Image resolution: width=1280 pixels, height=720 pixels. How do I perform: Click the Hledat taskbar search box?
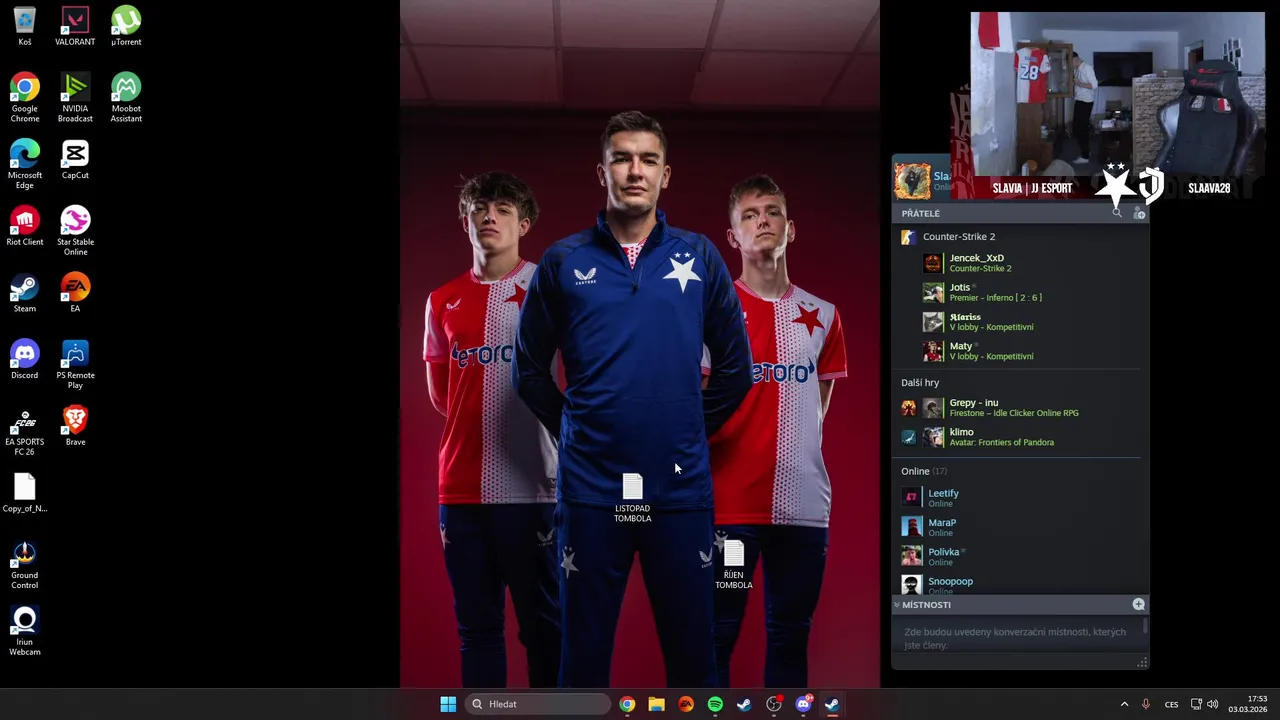539,704
